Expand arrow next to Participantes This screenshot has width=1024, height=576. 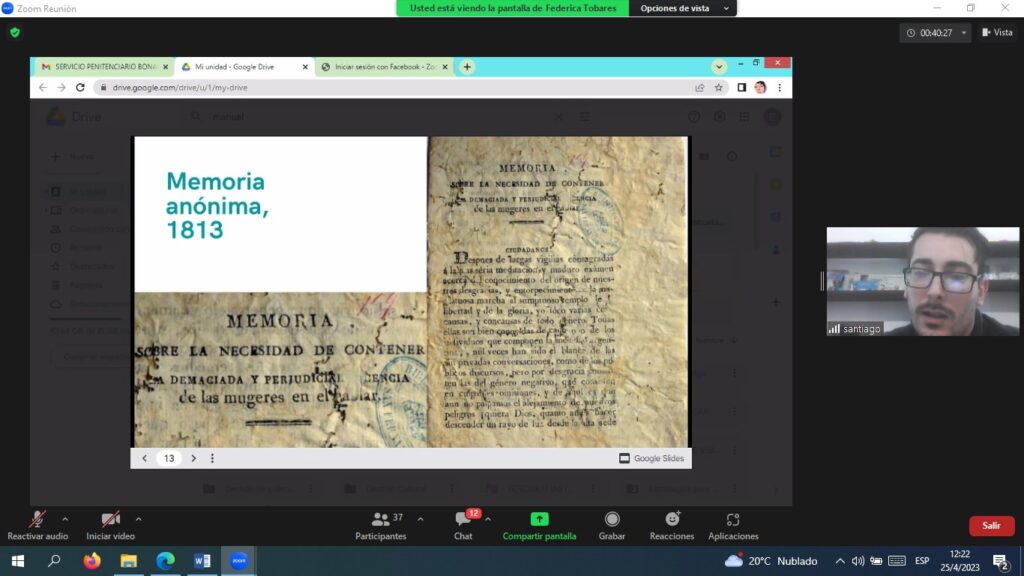click(421, 519)
